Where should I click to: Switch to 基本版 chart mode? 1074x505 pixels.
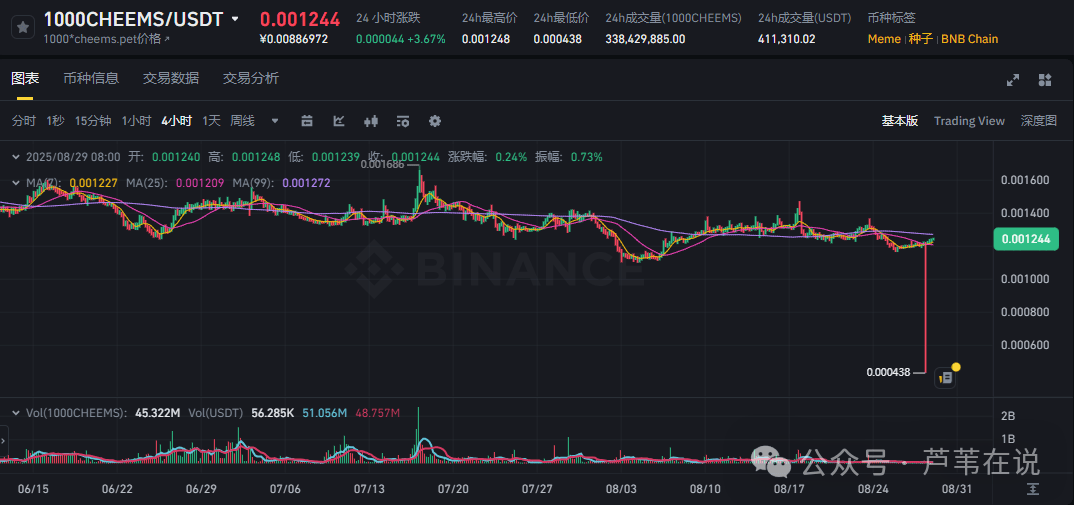(x=899, y=121)
